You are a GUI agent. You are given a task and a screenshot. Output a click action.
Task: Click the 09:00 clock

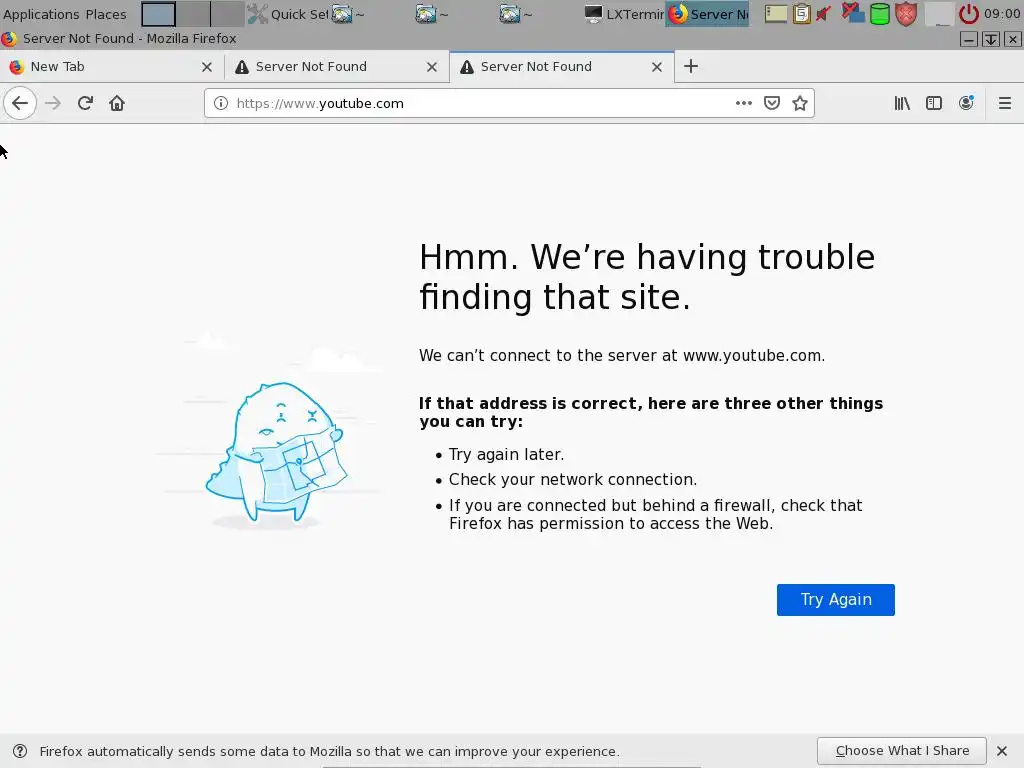tap(1002, 14)
